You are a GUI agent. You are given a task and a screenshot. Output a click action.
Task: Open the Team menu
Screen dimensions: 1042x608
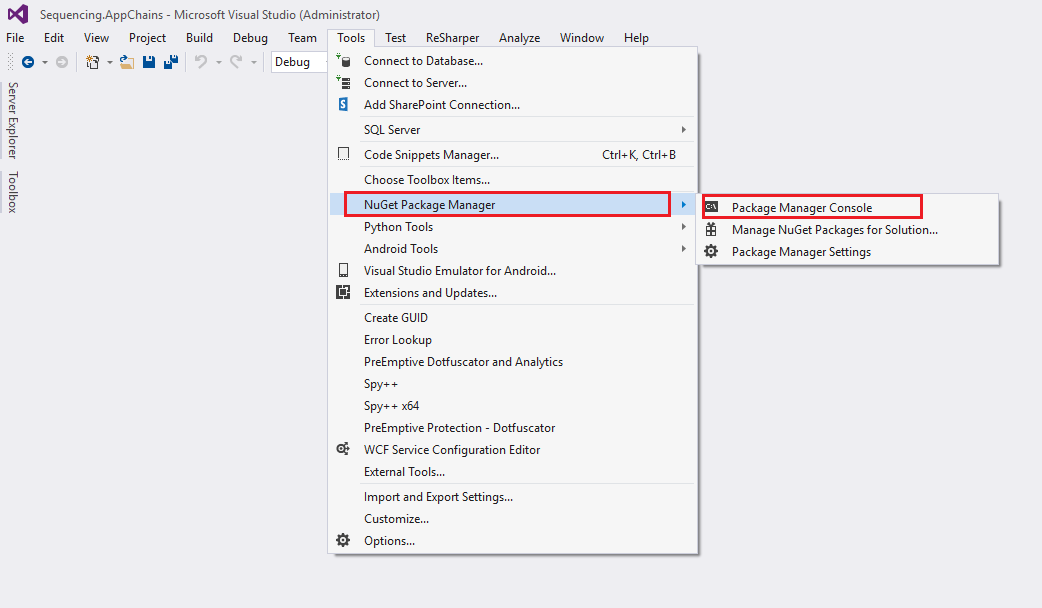pos(302,38)
